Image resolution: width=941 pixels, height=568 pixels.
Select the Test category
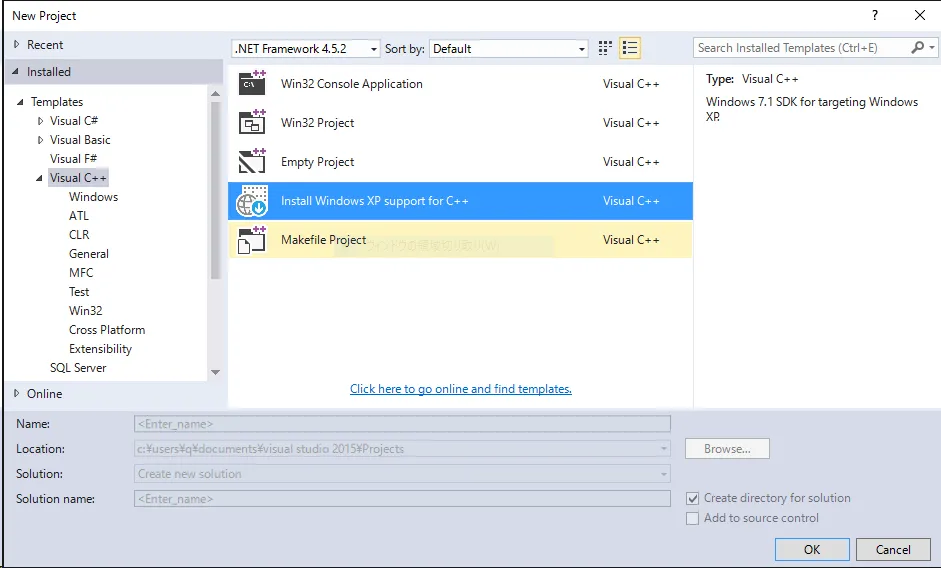click(79, 292)
